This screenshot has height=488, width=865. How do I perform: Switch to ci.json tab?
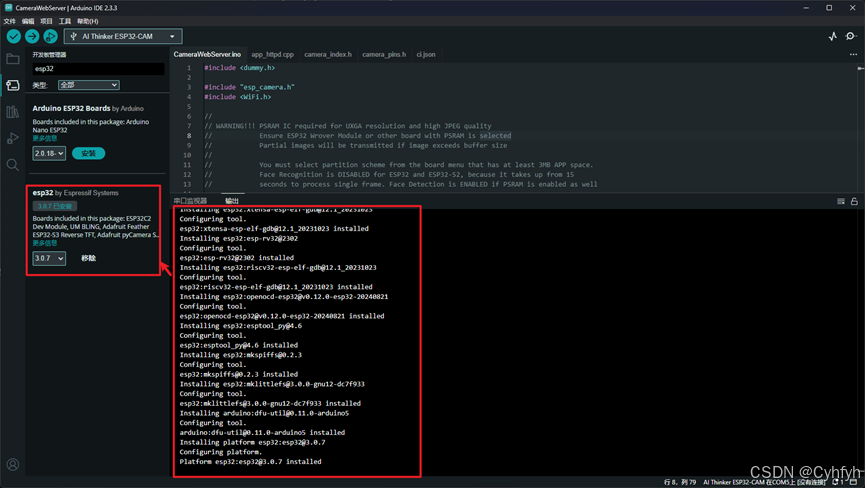click(x=426, y=55)
